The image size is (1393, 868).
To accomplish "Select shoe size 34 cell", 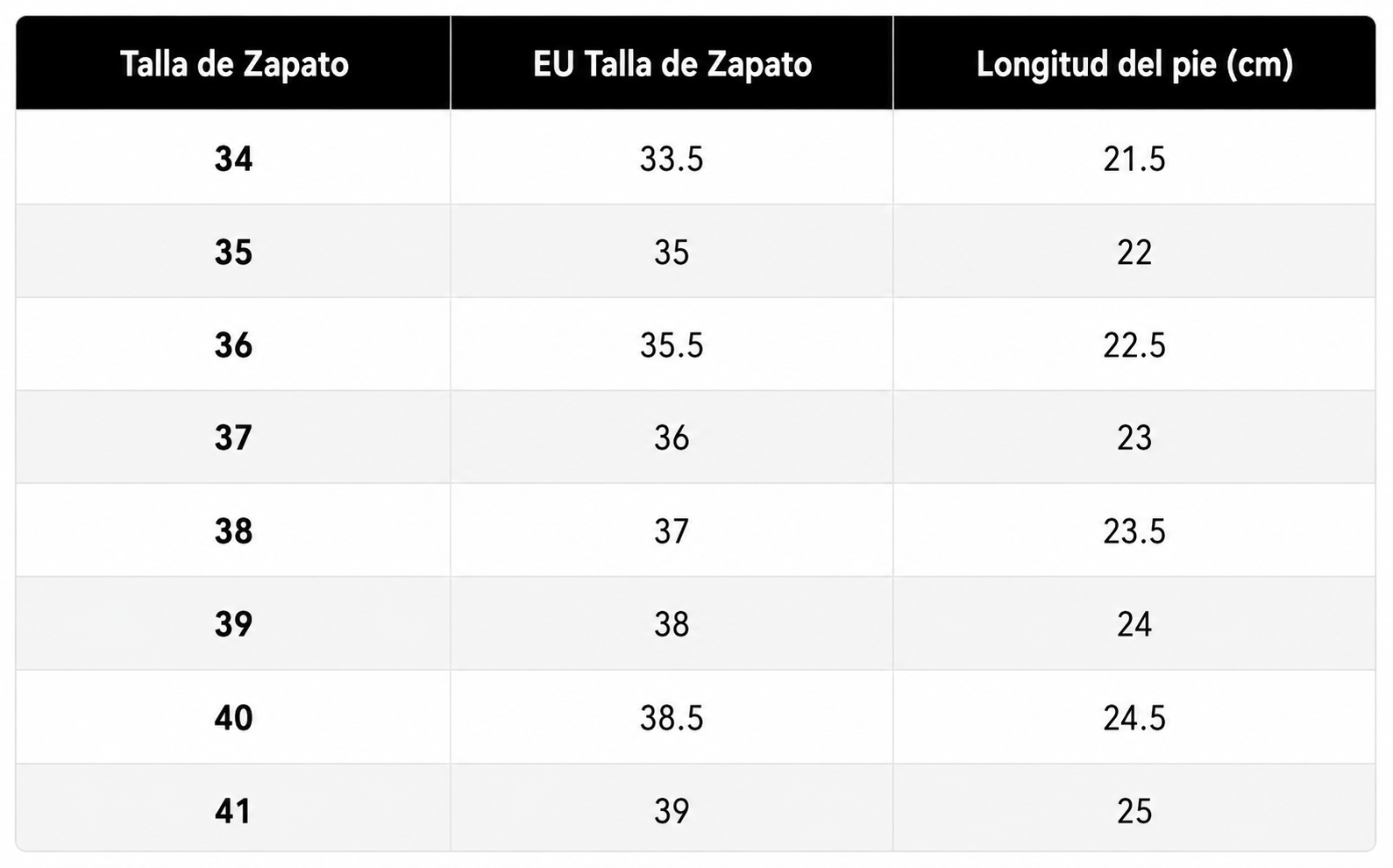I will coord(233,158).
